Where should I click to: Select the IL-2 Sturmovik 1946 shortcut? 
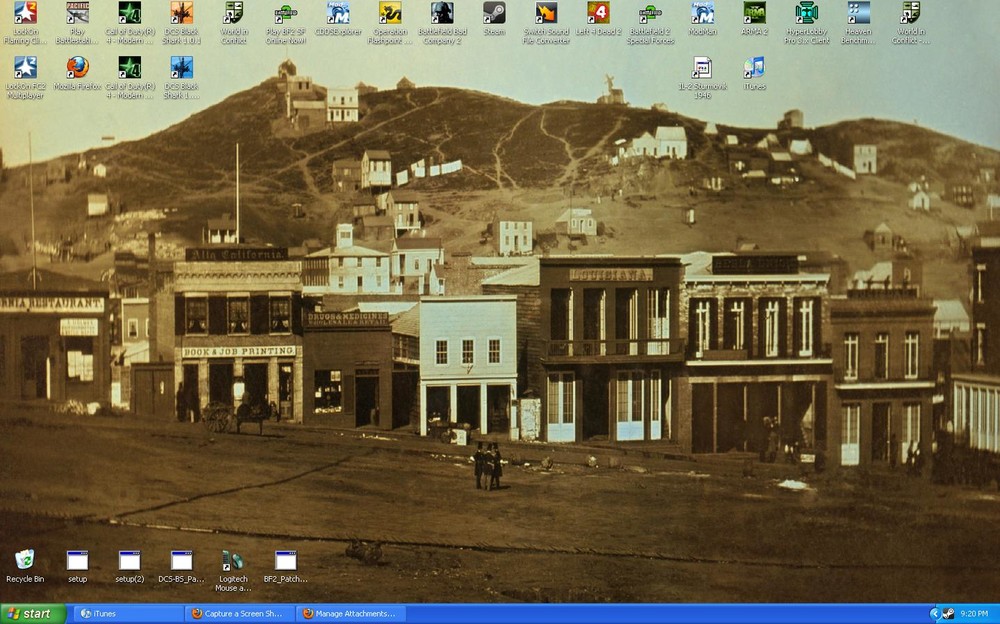[702, 68]
